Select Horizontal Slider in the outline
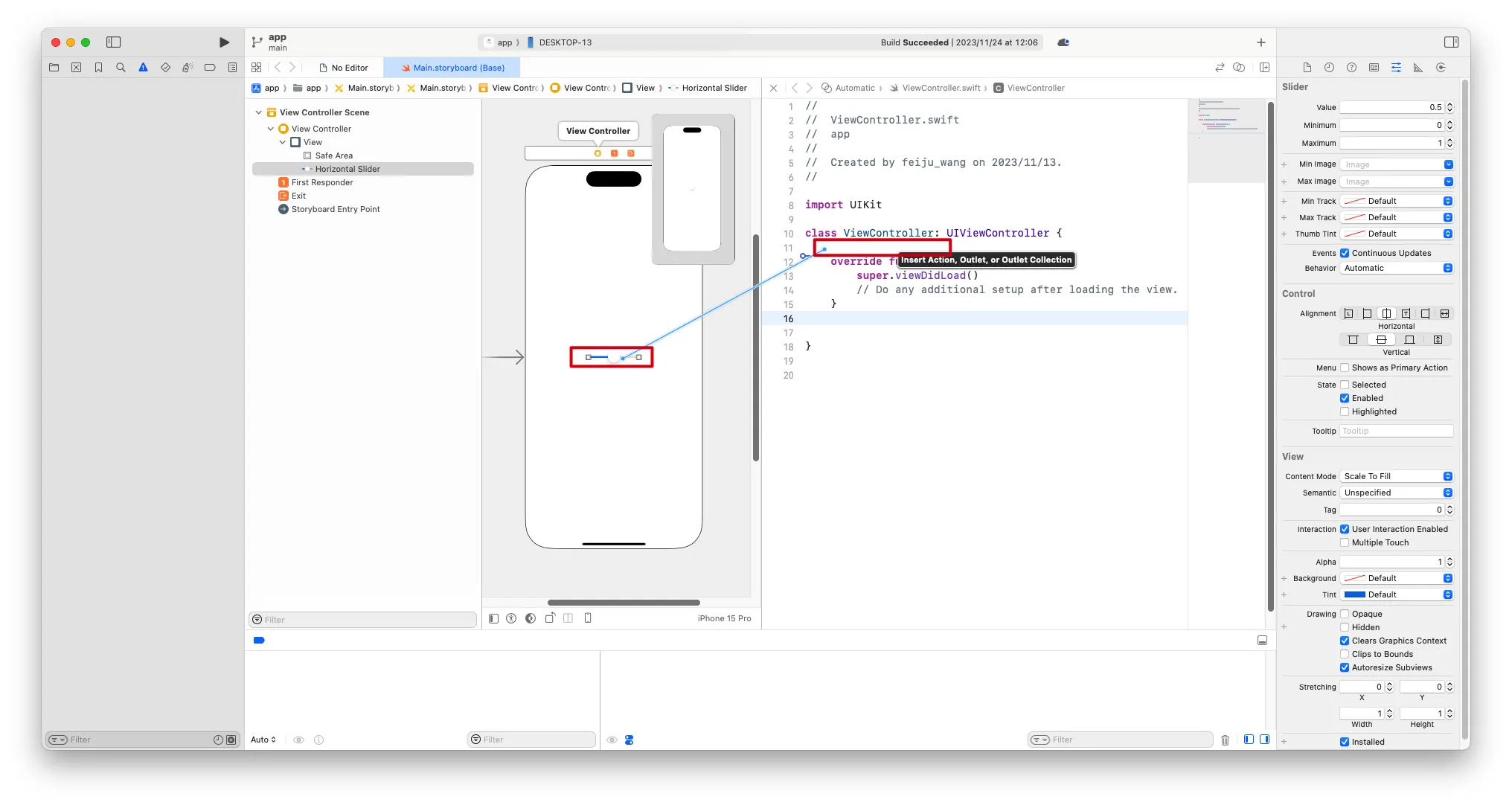 point(347,169)
